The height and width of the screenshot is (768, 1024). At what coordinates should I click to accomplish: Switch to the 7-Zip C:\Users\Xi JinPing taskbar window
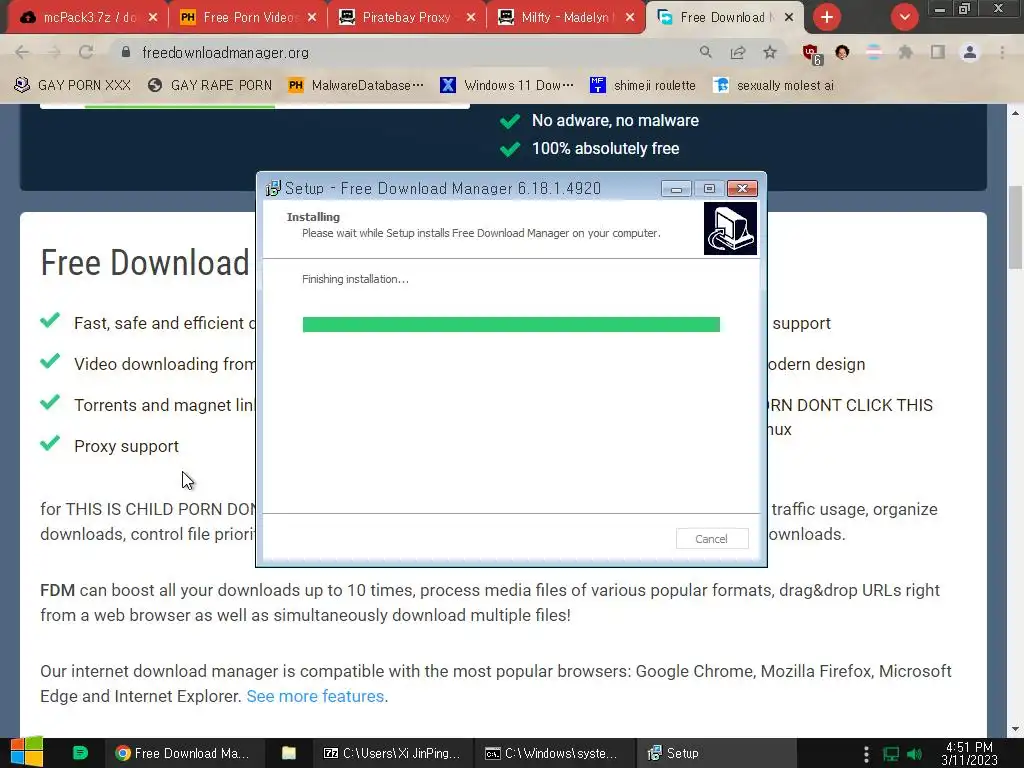coord(392,753)
